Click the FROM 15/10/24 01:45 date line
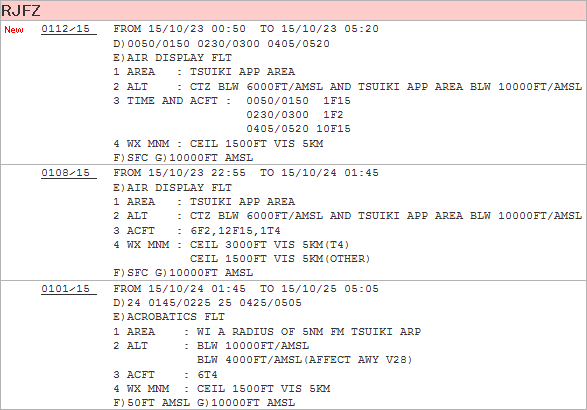This screenshot has height=410, width=587. tap(246, 289)
